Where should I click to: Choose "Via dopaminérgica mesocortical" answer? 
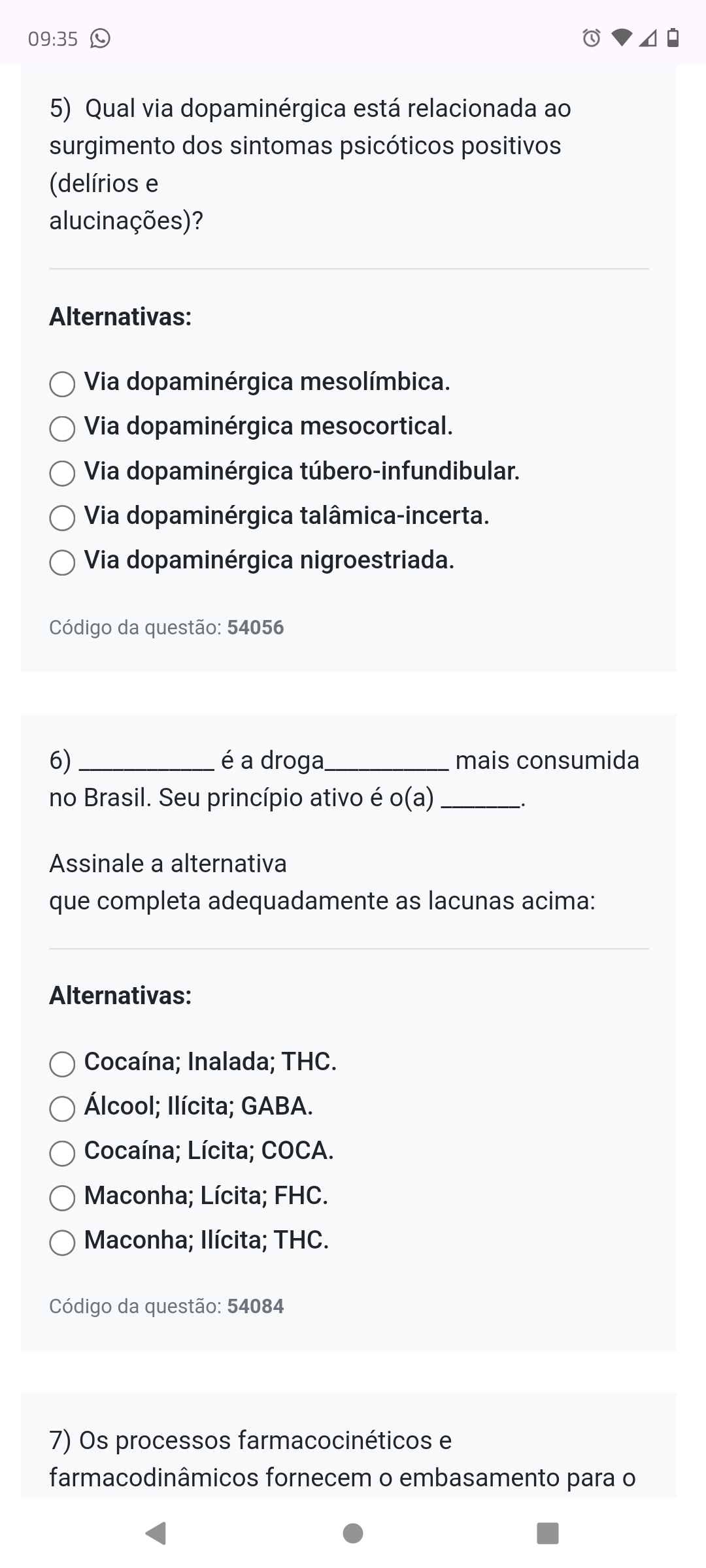(62, 429)
